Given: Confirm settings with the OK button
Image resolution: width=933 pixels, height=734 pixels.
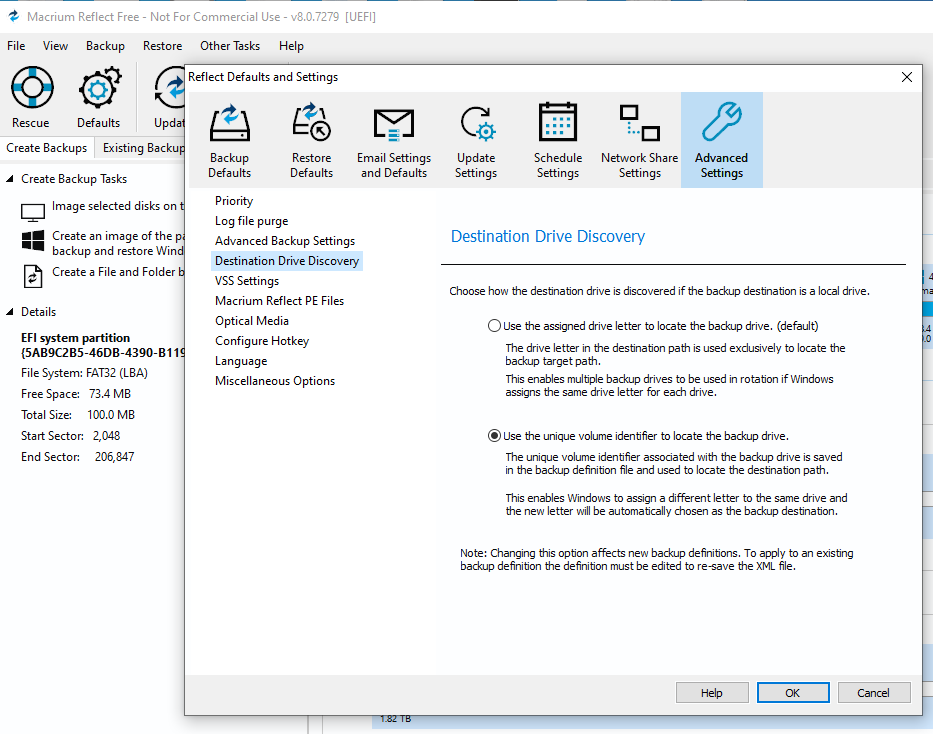Looking at the screenshot, I should coord(793,693).
